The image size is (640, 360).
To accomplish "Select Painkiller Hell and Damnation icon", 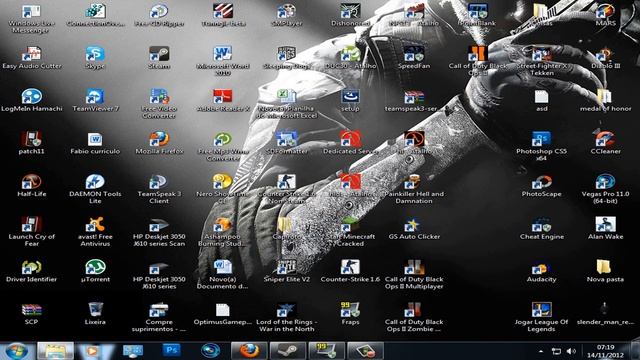I will point(414,183).
